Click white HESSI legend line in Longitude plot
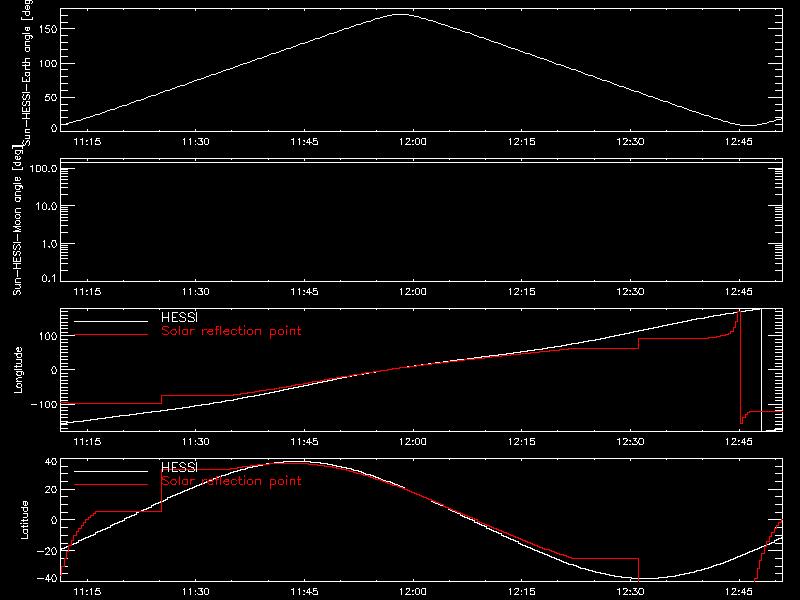 pyautogui.click(x=111, y=321)
